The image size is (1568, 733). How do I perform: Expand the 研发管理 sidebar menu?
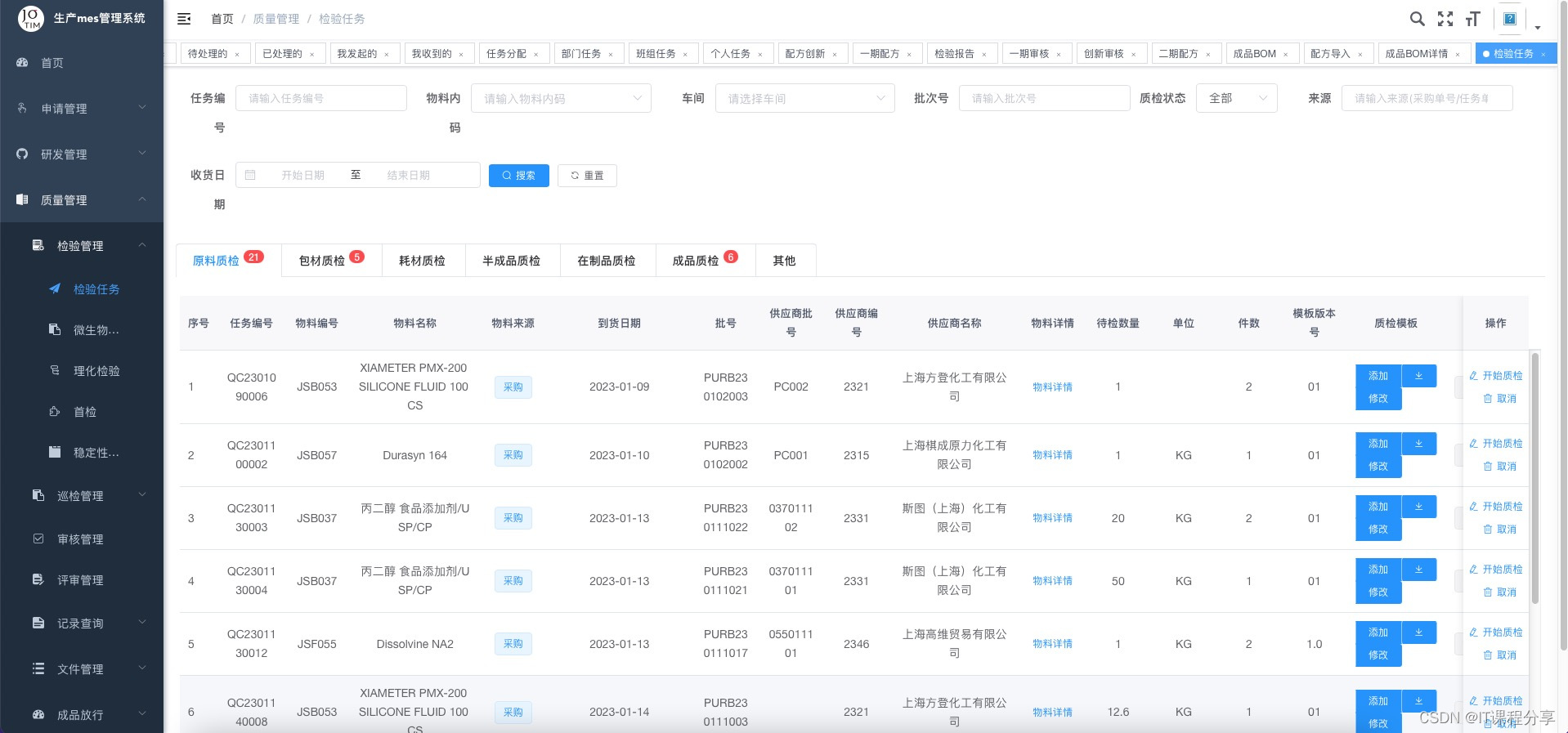(x=82, y=154)
